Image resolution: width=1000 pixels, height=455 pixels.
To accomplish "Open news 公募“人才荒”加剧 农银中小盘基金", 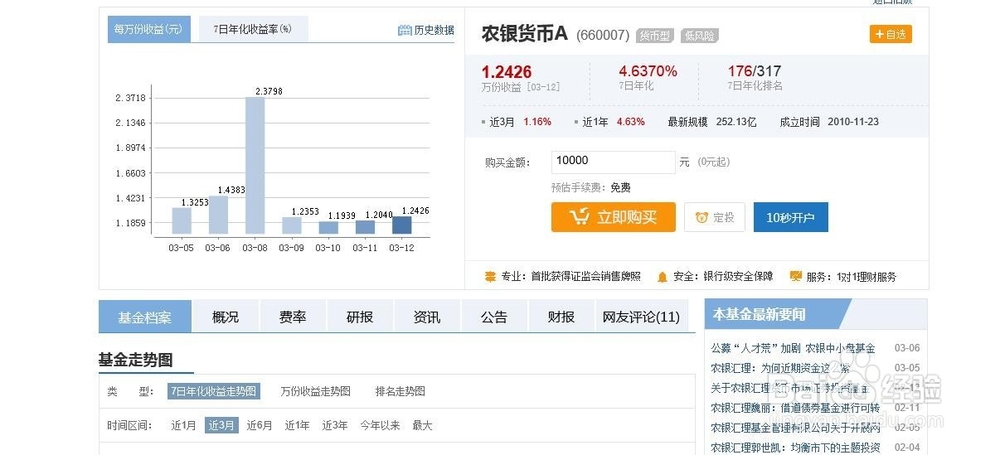I will [793, 348].
